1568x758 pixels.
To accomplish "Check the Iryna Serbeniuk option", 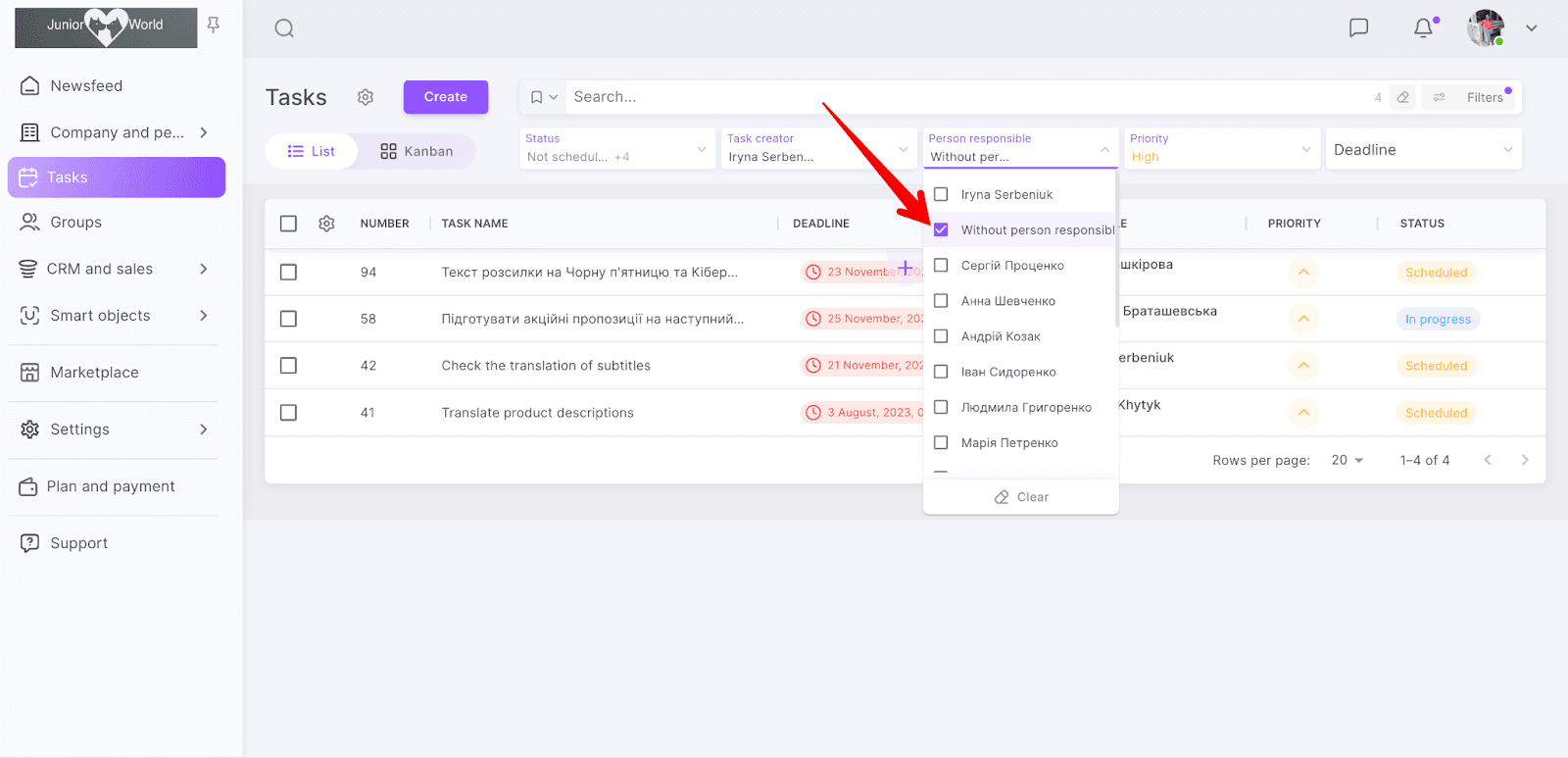I will click(941, 194).
